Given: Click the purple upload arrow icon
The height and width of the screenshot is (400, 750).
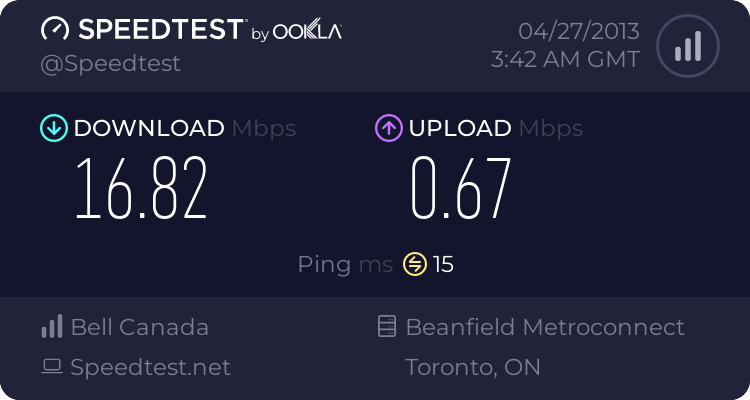Looking at the screenshot, I should (x=388, y=128).
